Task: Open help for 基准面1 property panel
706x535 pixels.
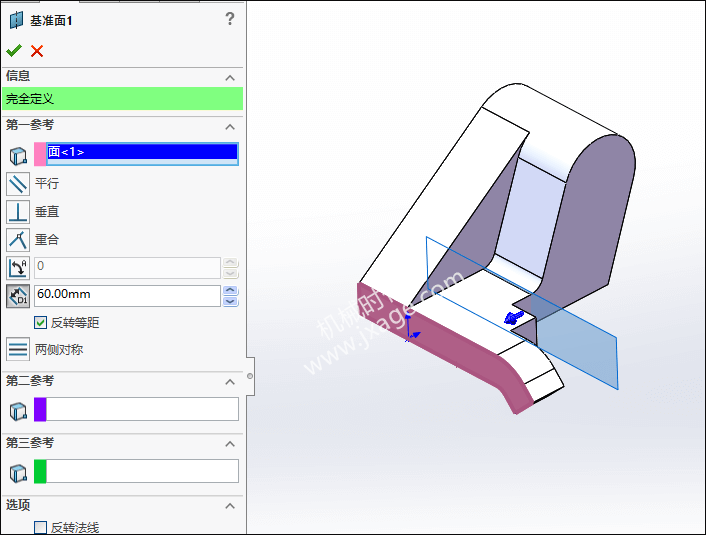Action: [230, 19]
